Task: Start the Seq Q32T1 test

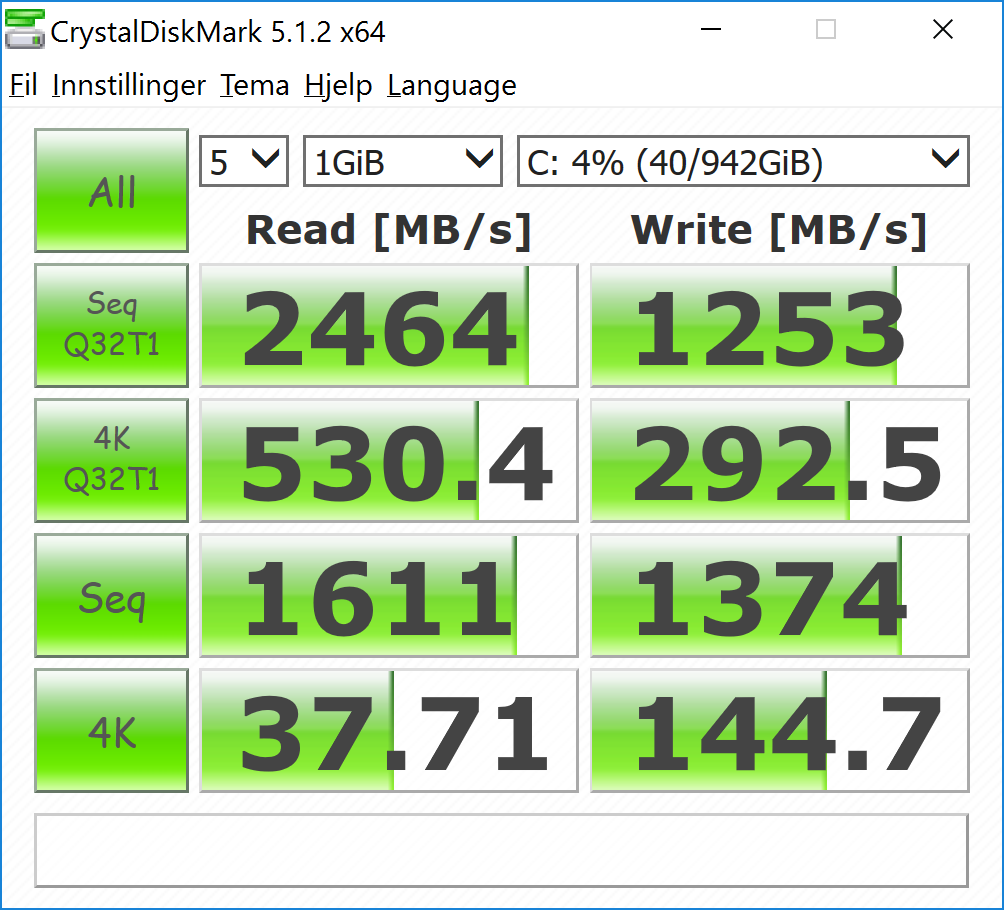Action: point(111,325)
